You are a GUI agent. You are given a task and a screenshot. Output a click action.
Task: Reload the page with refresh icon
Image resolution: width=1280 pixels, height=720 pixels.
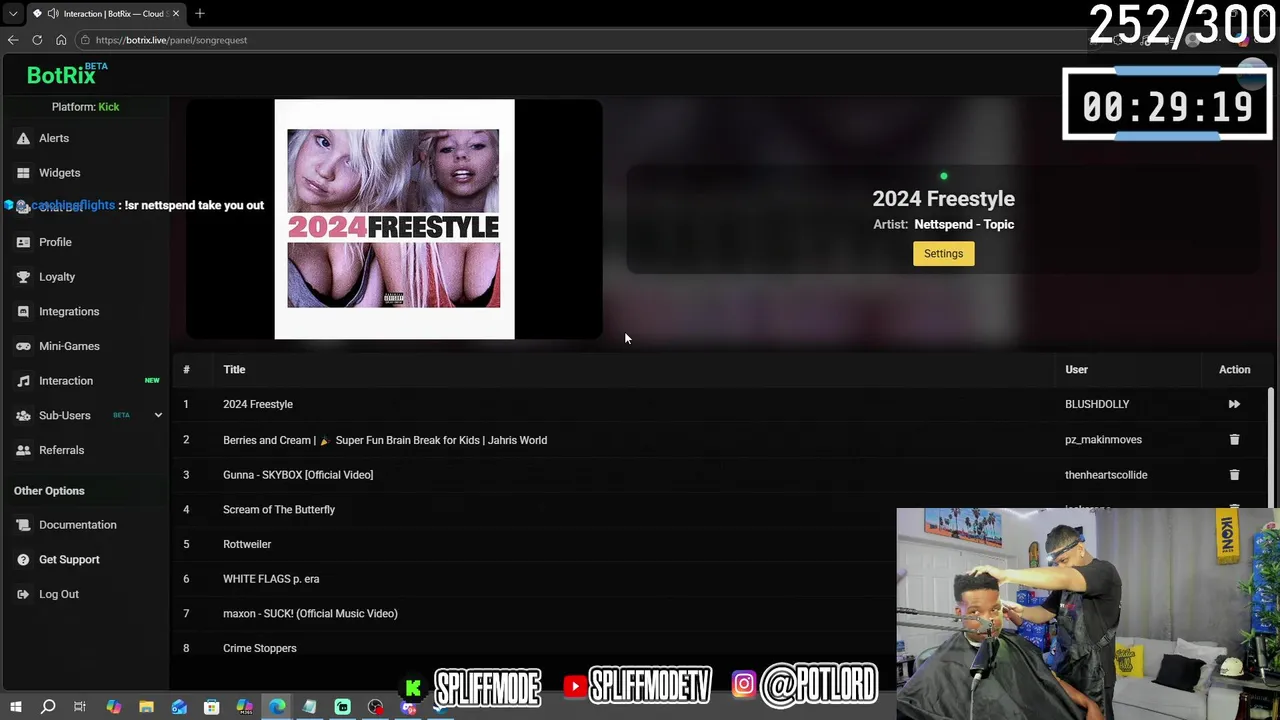(x=37, y=40)
